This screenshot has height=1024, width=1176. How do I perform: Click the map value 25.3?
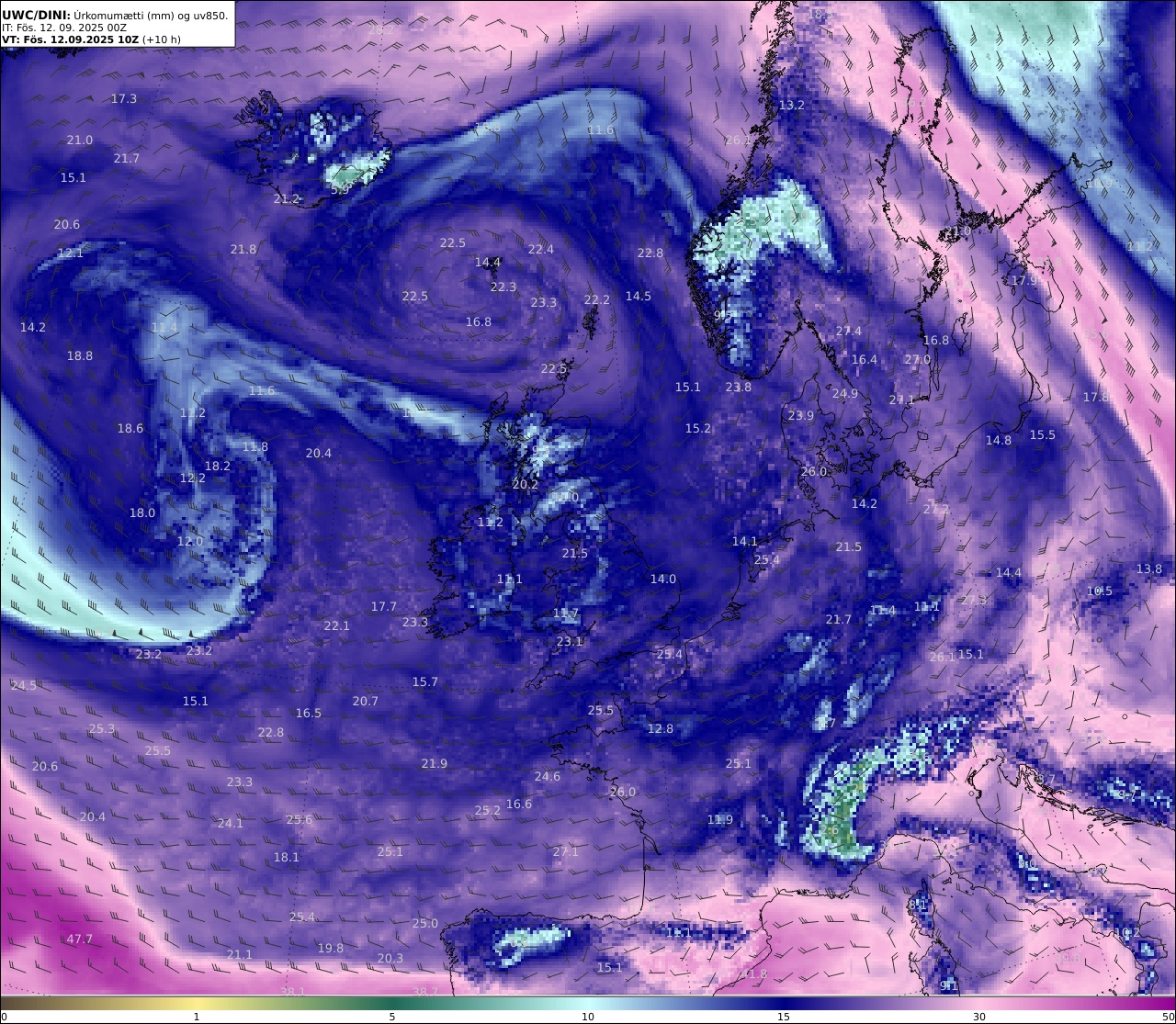102,728
